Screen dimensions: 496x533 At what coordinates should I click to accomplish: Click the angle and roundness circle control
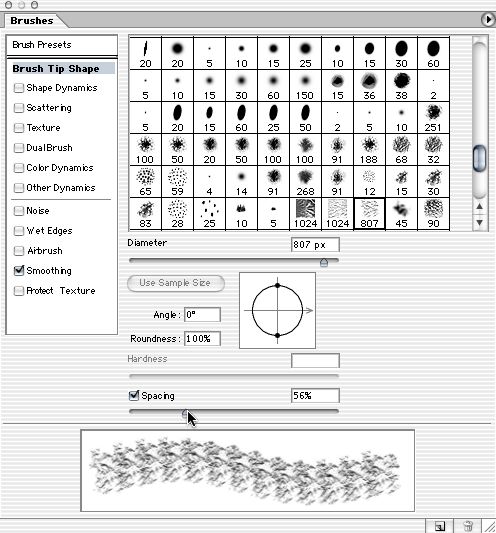277,310
